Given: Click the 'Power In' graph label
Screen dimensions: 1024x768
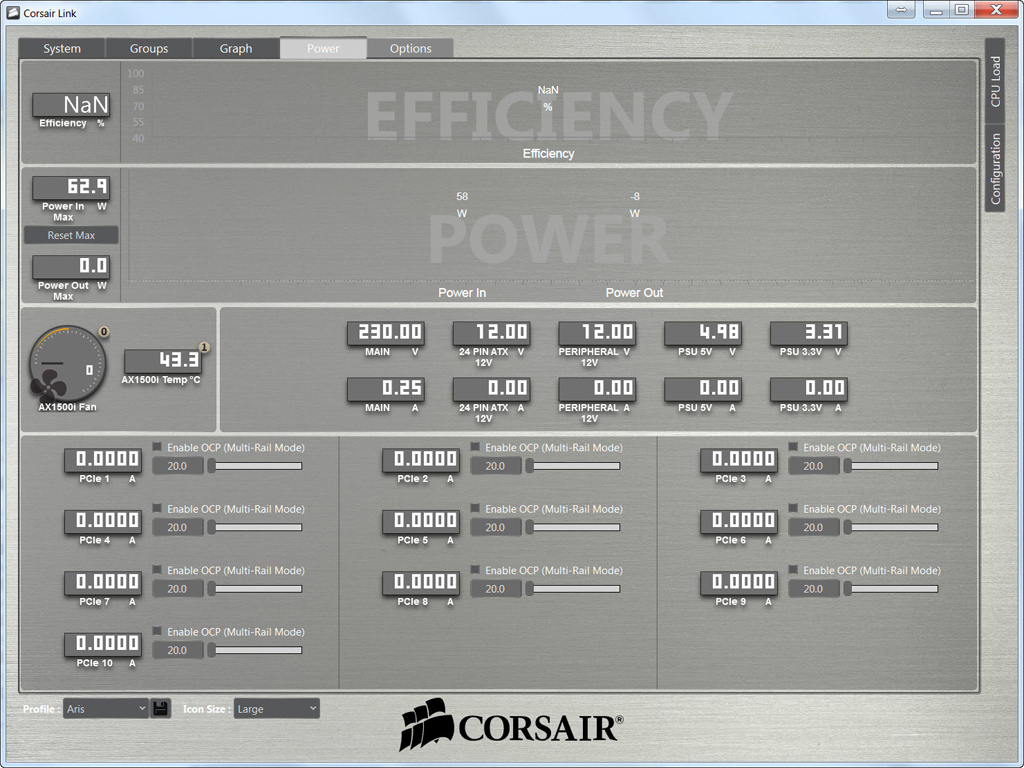Looking at the screenshot, I should point(462,293).
